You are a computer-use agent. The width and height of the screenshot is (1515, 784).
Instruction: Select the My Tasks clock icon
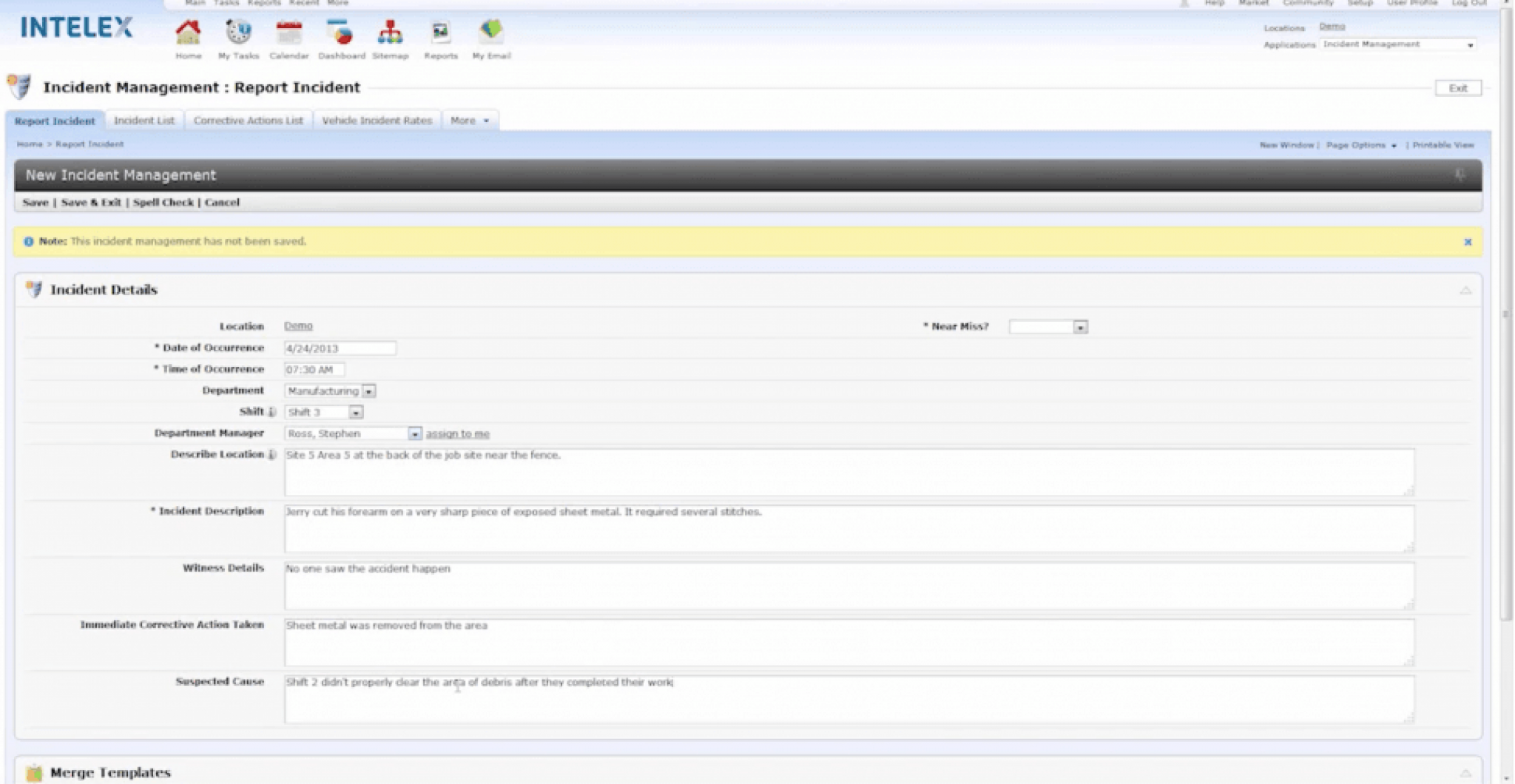point(238,33)
